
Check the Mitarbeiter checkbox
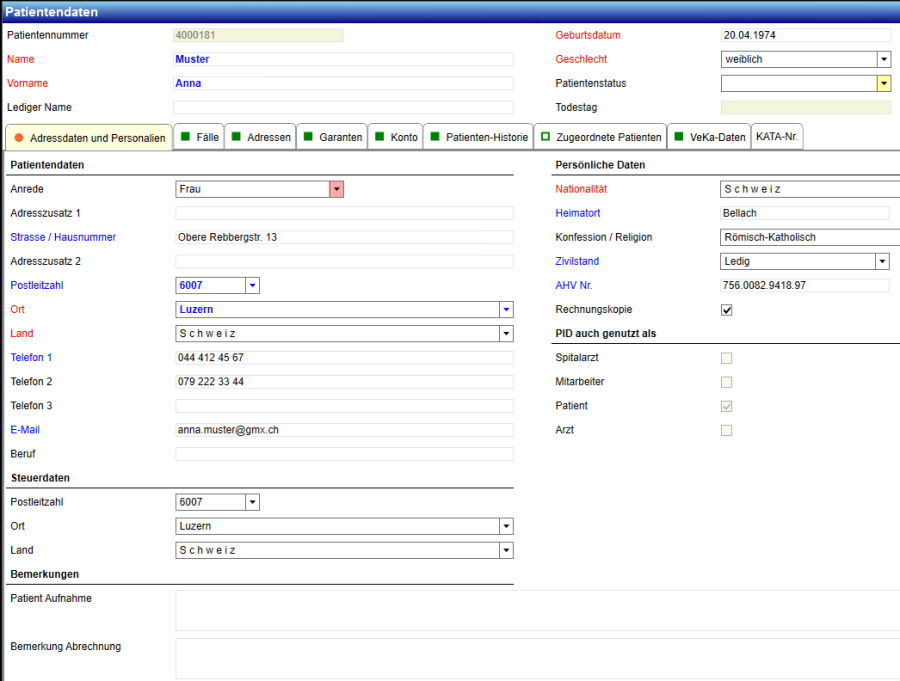pos(727,382)
